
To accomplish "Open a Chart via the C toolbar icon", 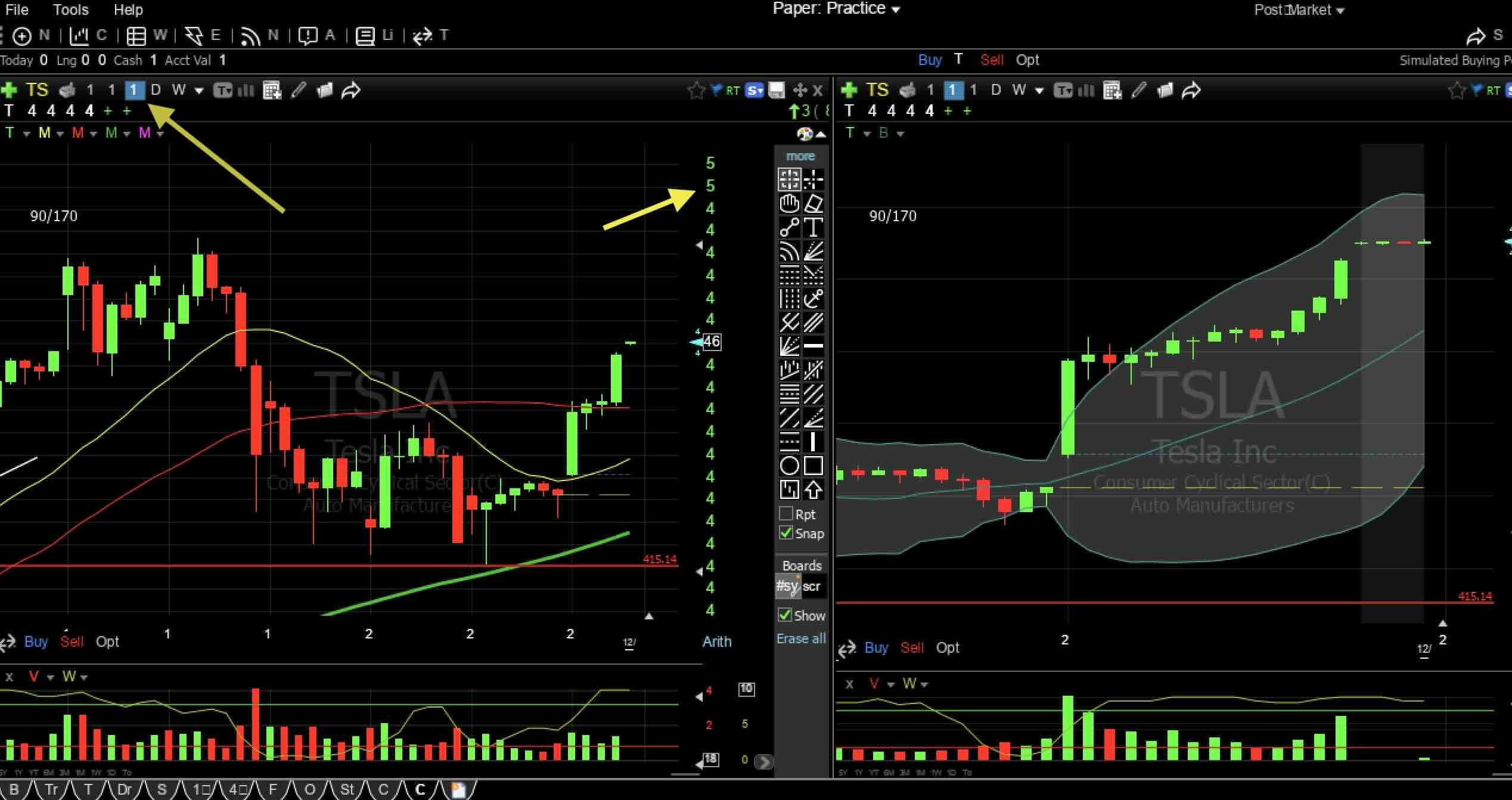I will pos(79,36).
